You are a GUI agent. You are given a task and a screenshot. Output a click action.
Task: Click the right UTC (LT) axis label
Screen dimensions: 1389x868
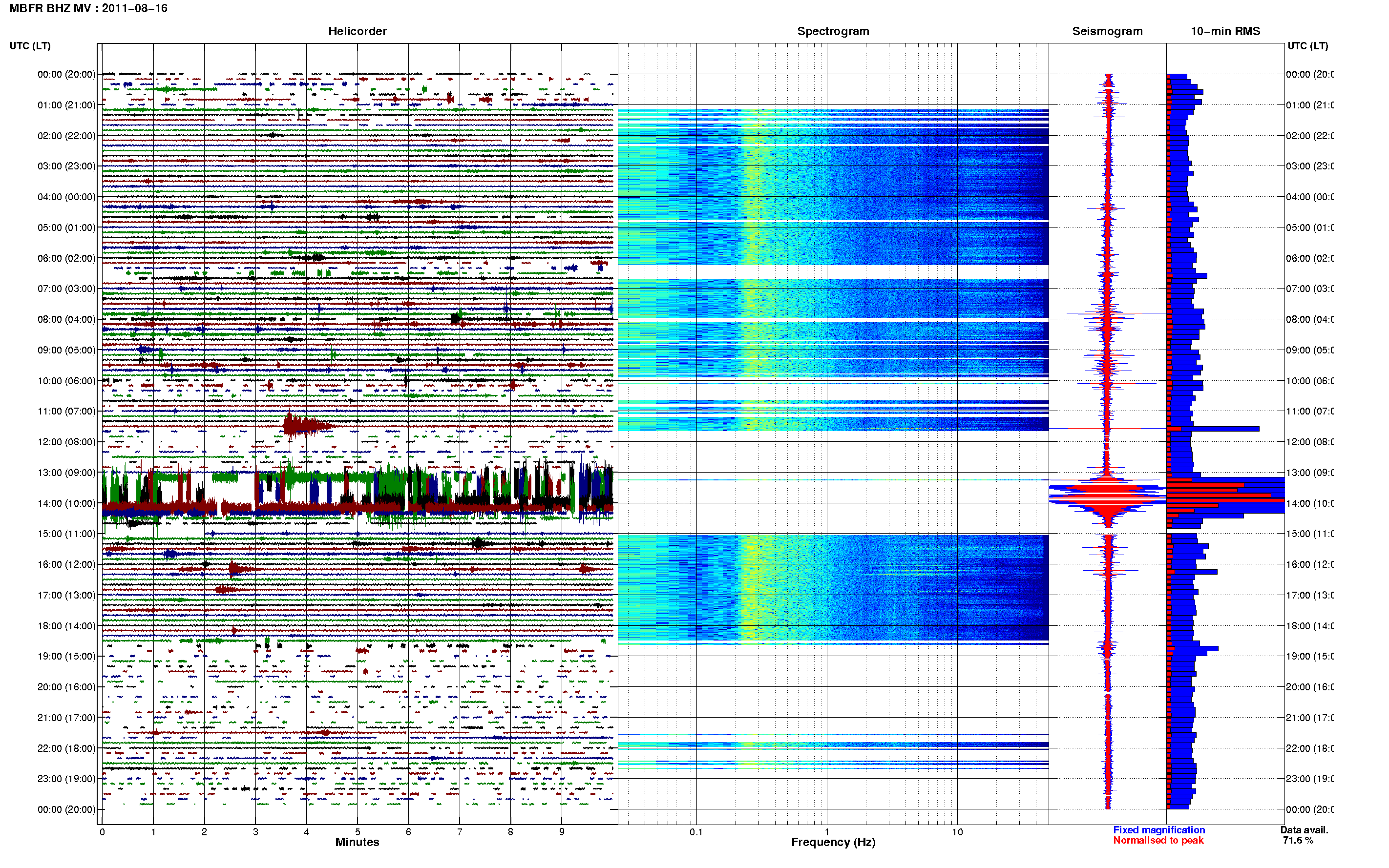1307,46
